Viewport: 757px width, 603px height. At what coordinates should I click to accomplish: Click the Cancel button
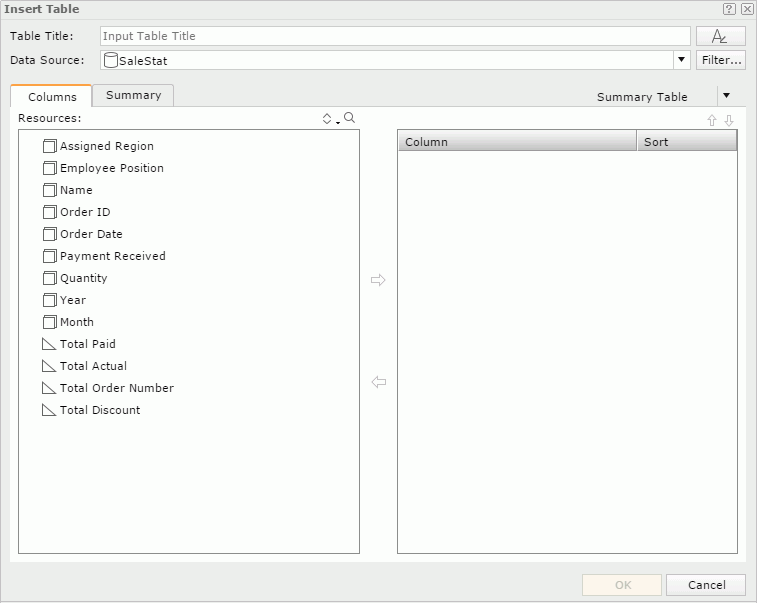(x=706, y=585)
